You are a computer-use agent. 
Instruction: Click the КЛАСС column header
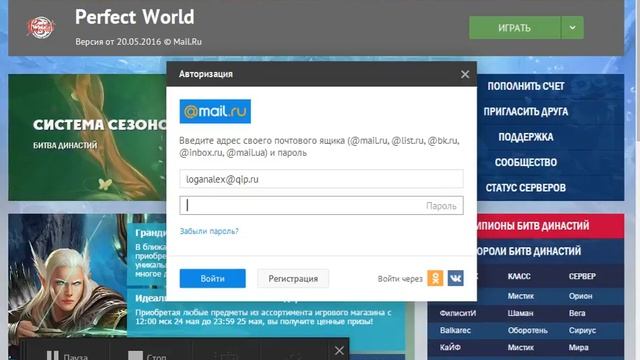519,276
